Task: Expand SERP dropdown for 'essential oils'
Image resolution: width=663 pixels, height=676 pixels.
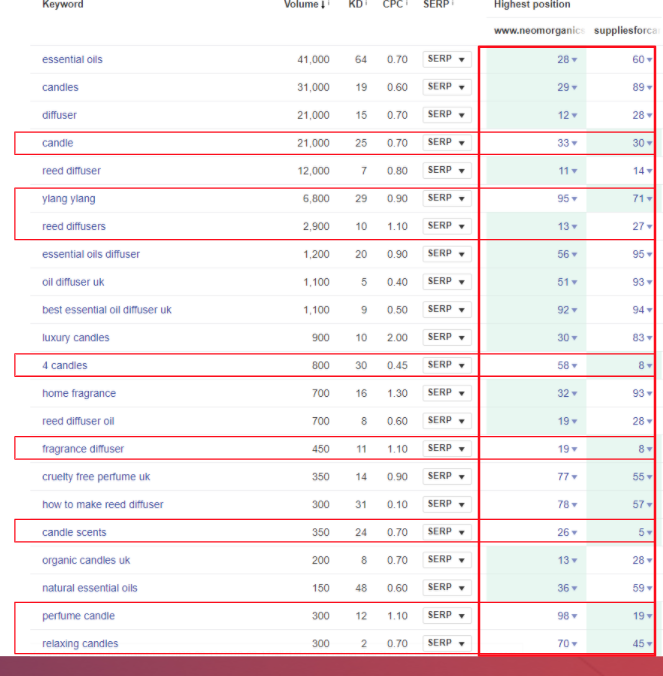Action: (x=447, y=59)
